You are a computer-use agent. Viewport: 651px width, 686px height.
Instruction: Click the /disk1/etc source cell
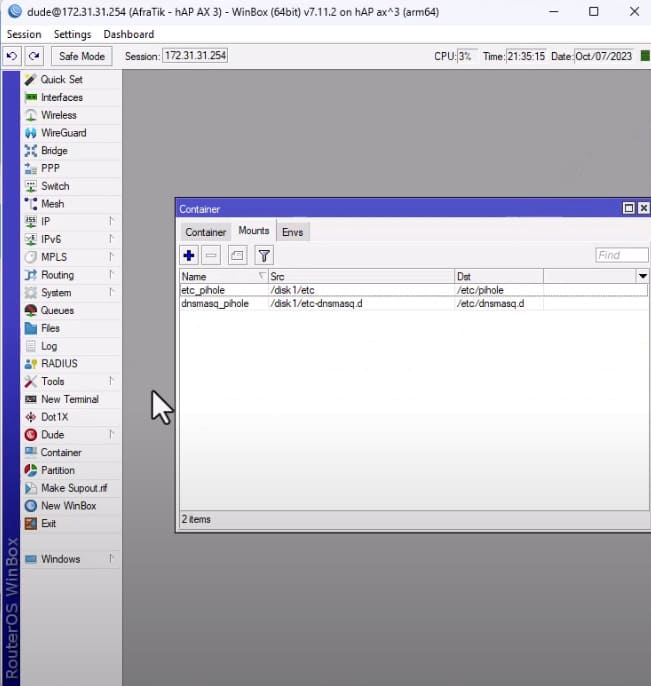(x=292, y=290)
